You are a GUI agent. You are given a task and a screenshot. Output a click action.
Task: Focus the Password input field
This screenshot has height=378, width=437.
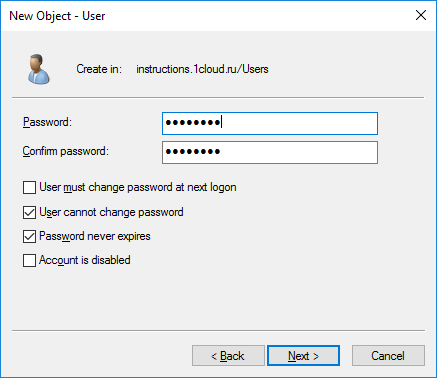pos(270,123)
